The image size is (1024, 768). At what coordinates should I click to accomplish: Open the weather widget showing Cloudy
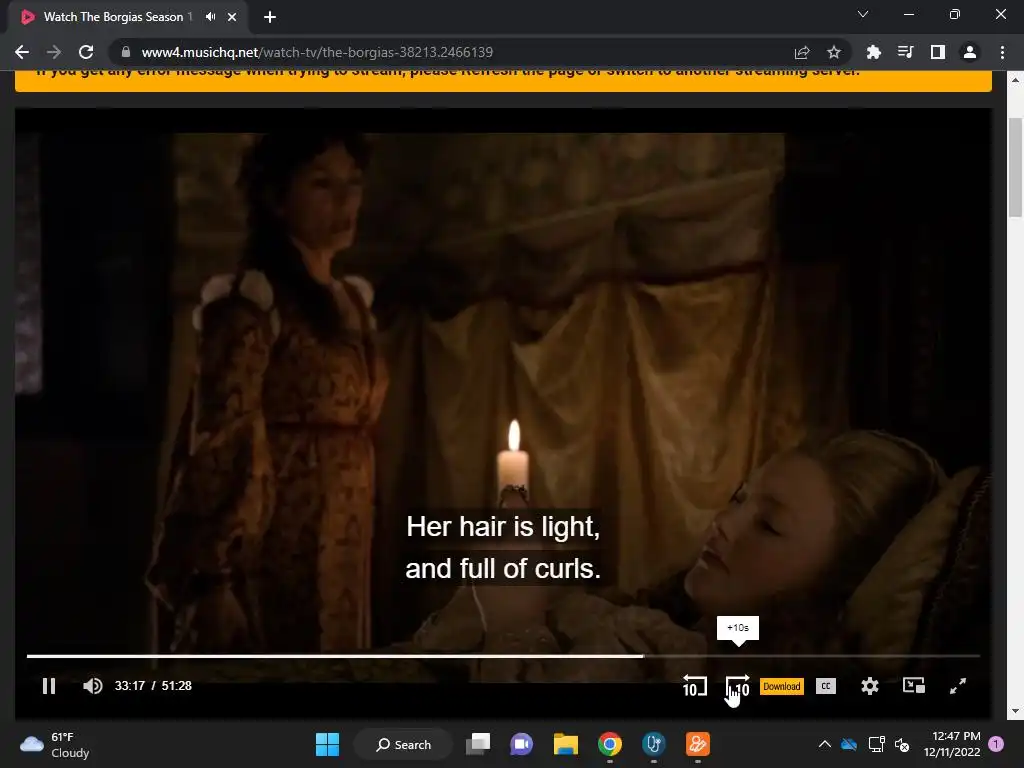pyautogui.click(x=55, y=744)
